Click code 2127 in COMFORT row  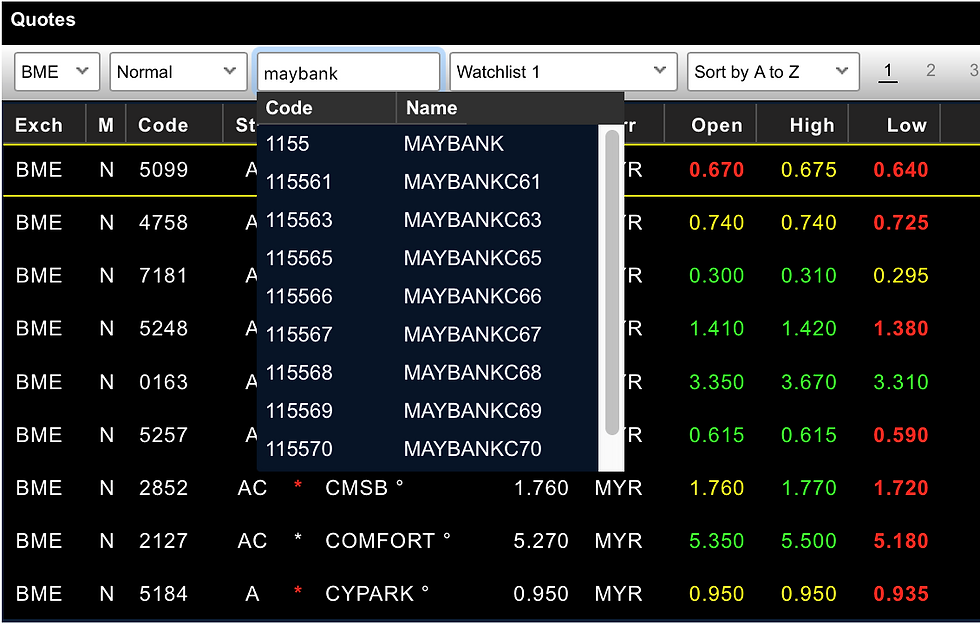(163, 541)
